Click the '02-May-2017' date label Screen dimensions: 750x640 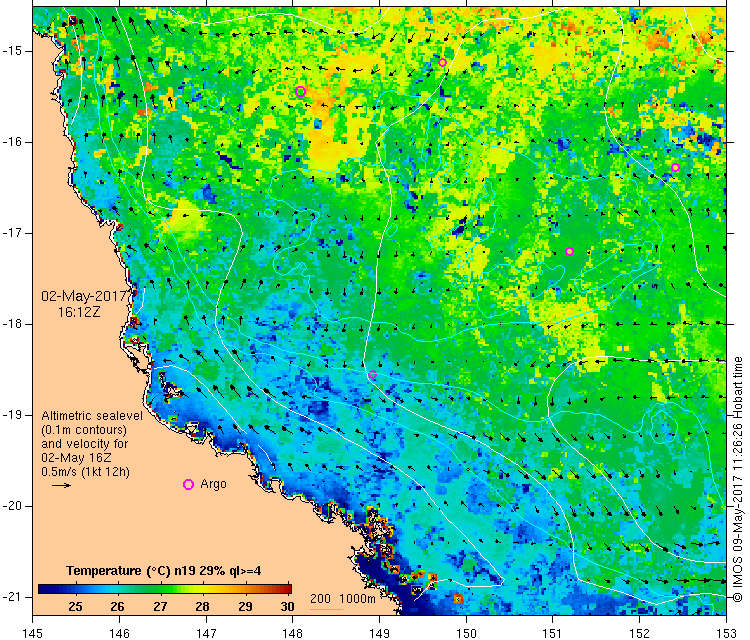point(84,296)
